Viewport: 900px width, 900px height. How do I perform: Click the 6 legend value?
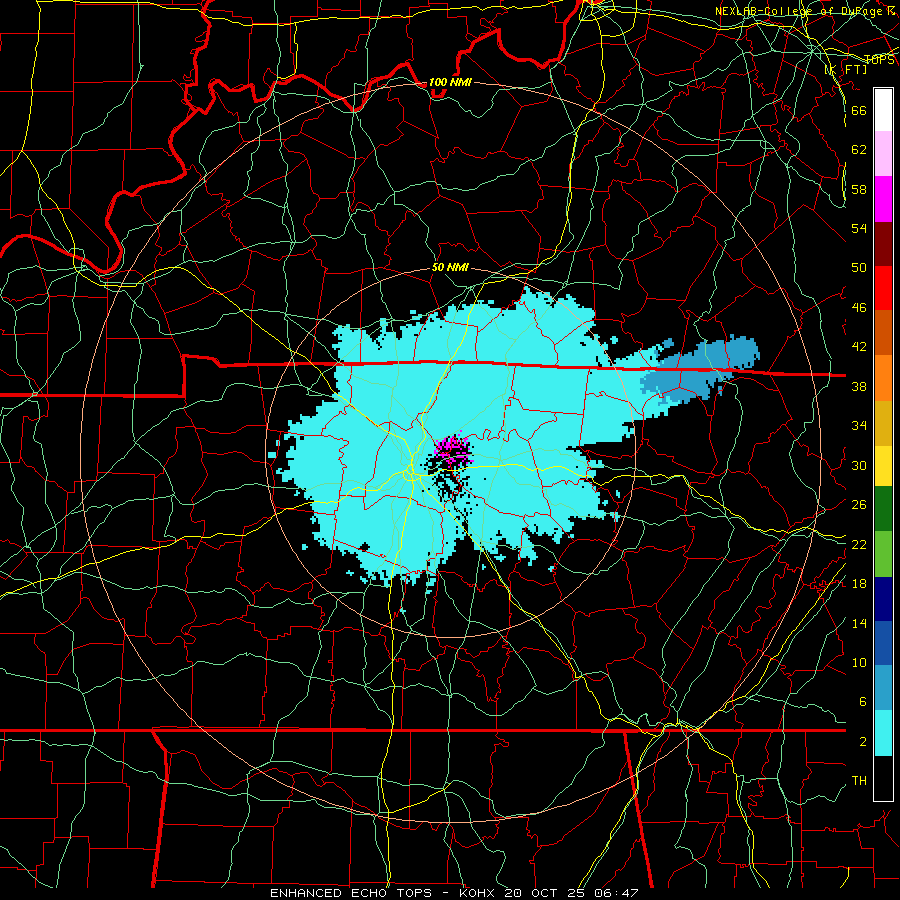coord(862,702)
